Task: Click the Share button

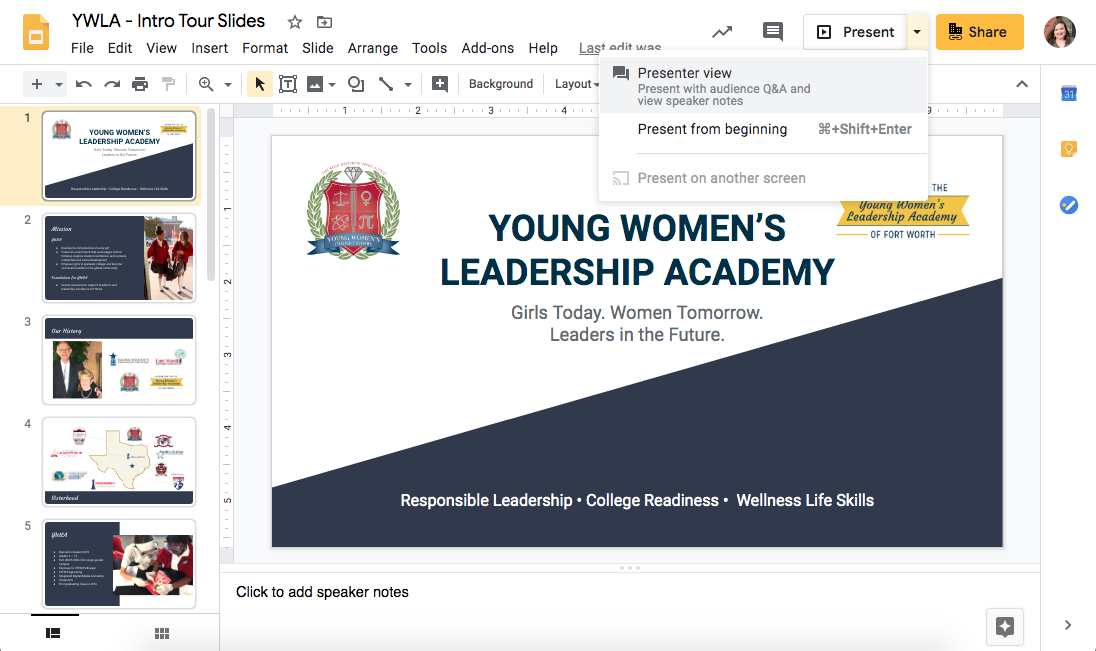Action: point(979,32)
